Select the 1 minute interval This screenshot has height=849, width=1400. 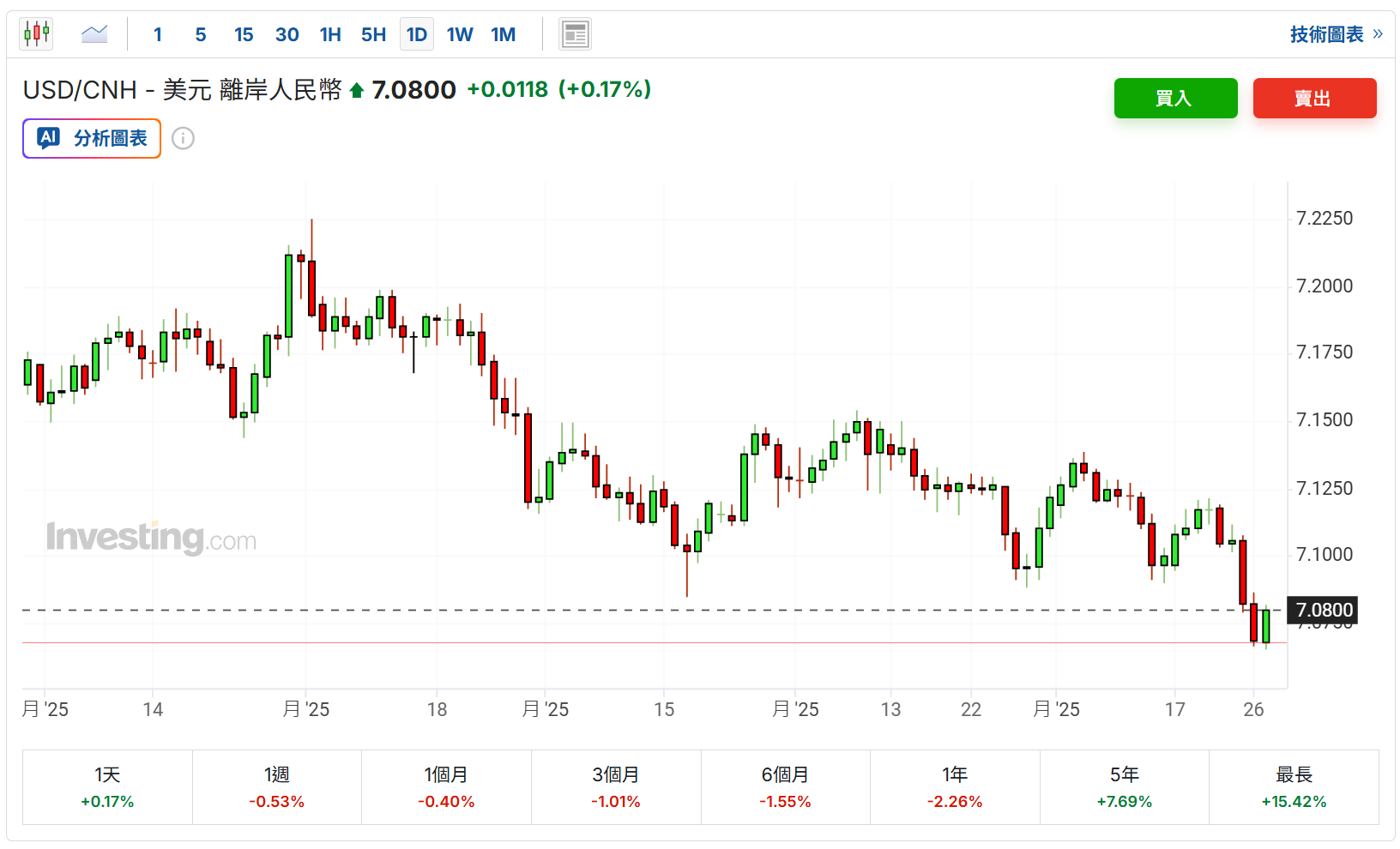pyautogui.click(x=158, y=34)
